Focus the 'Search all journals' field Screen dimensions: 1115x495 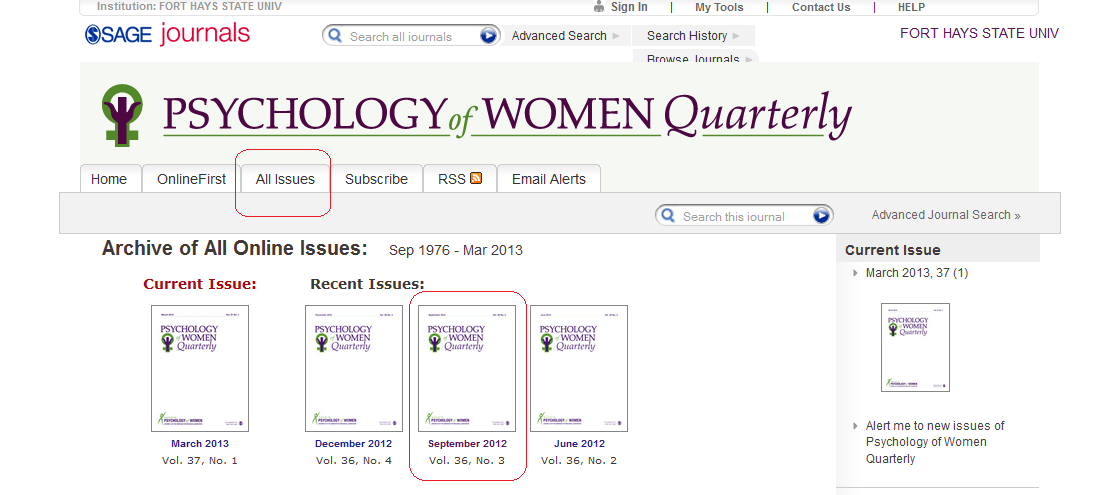click(411, 36)
